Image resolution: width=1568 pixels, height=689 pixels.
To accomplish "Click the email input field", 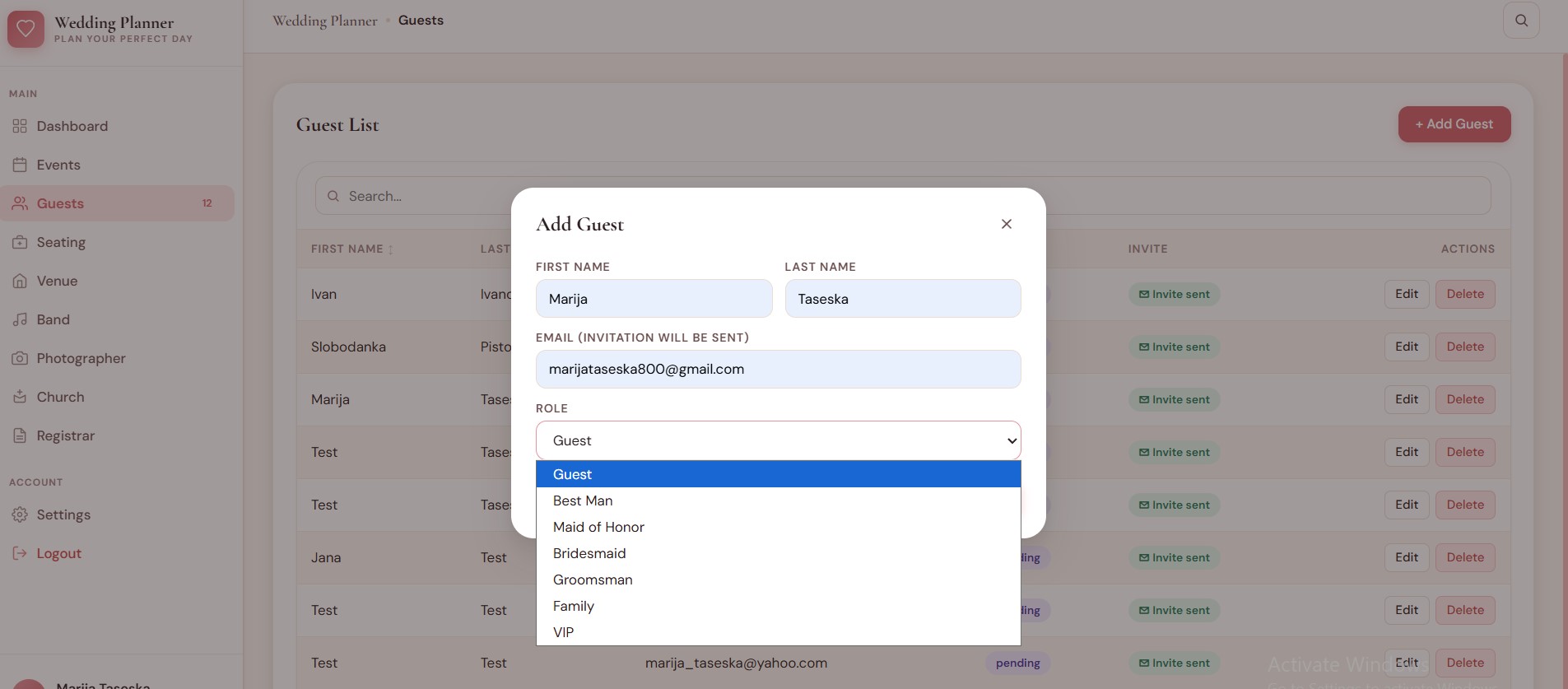I will click(x=778, y=369).
